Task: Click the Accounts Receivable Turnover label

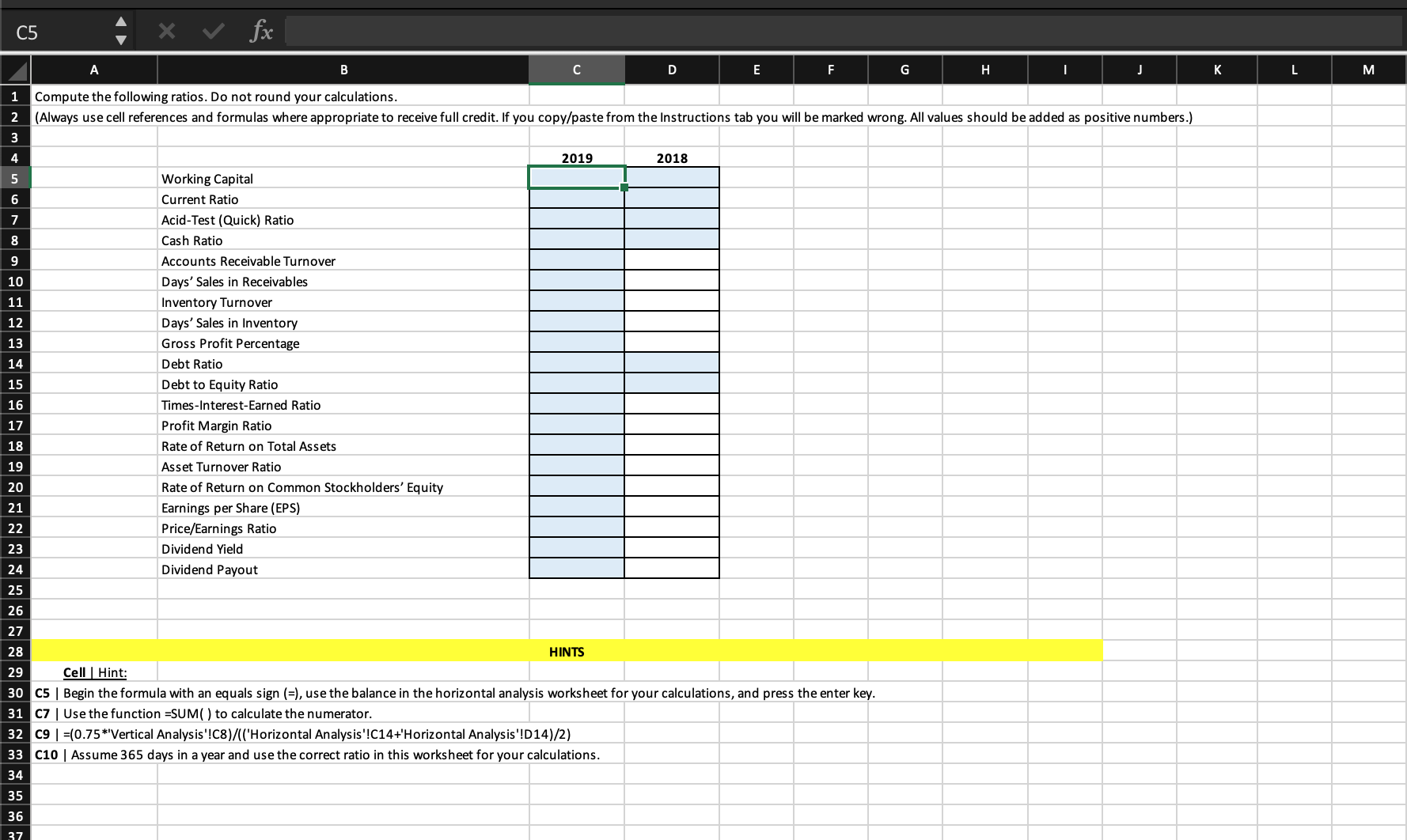Action: coord(248,261)
